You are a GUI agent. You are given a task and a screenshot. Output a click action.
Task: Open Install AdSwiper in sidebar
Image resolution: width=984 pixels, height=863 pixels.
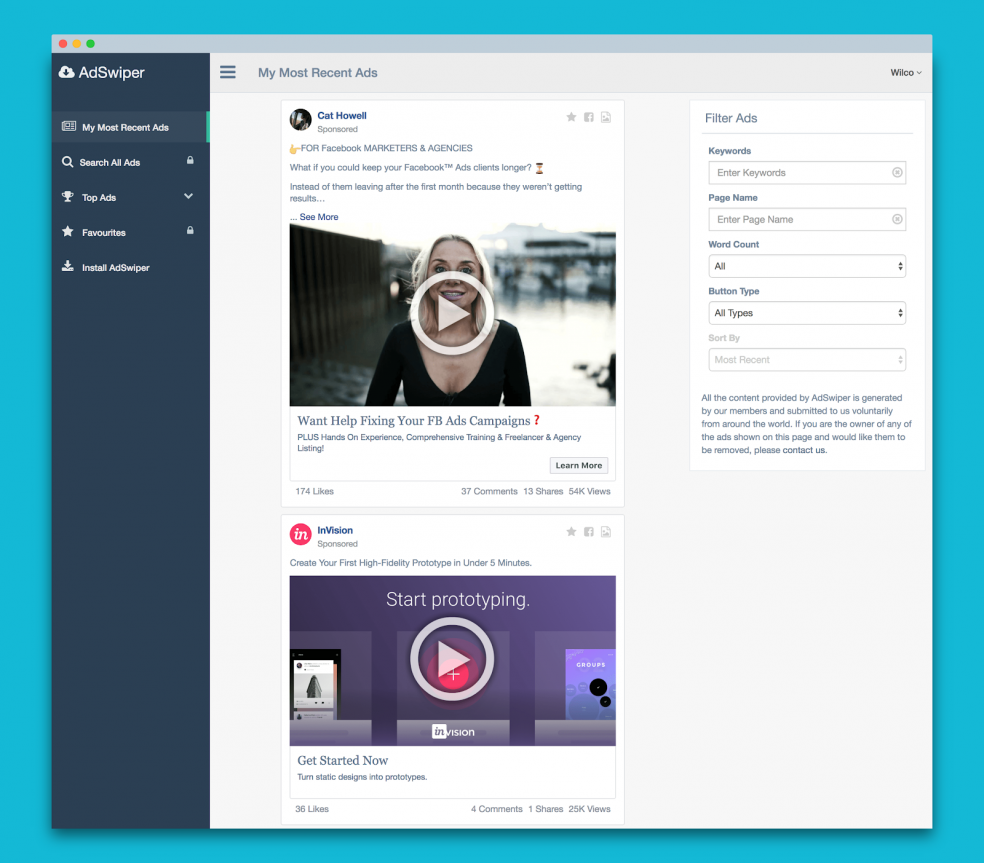click(x=115, y=268)
